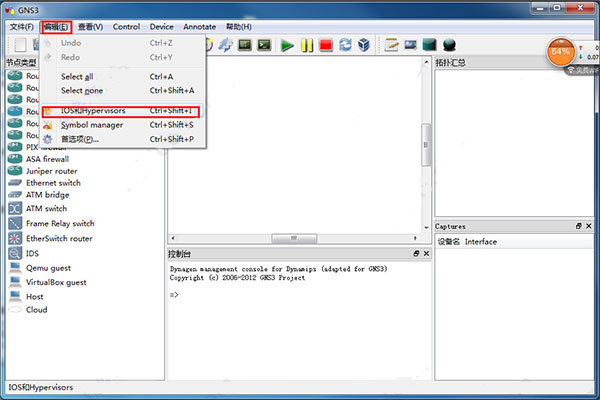Open the console terminal toolbar icon

[x=264, y=45]
